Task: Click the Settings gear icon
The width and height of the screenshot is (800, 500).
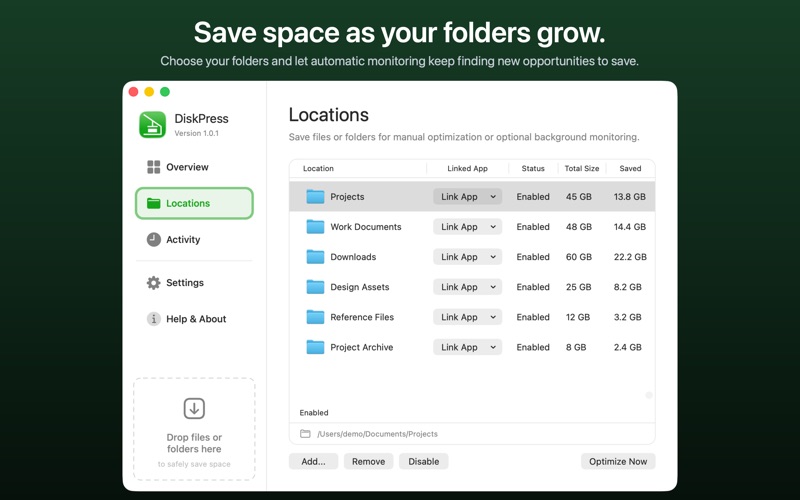Action: pyautogui.click(x=154, y=283)
